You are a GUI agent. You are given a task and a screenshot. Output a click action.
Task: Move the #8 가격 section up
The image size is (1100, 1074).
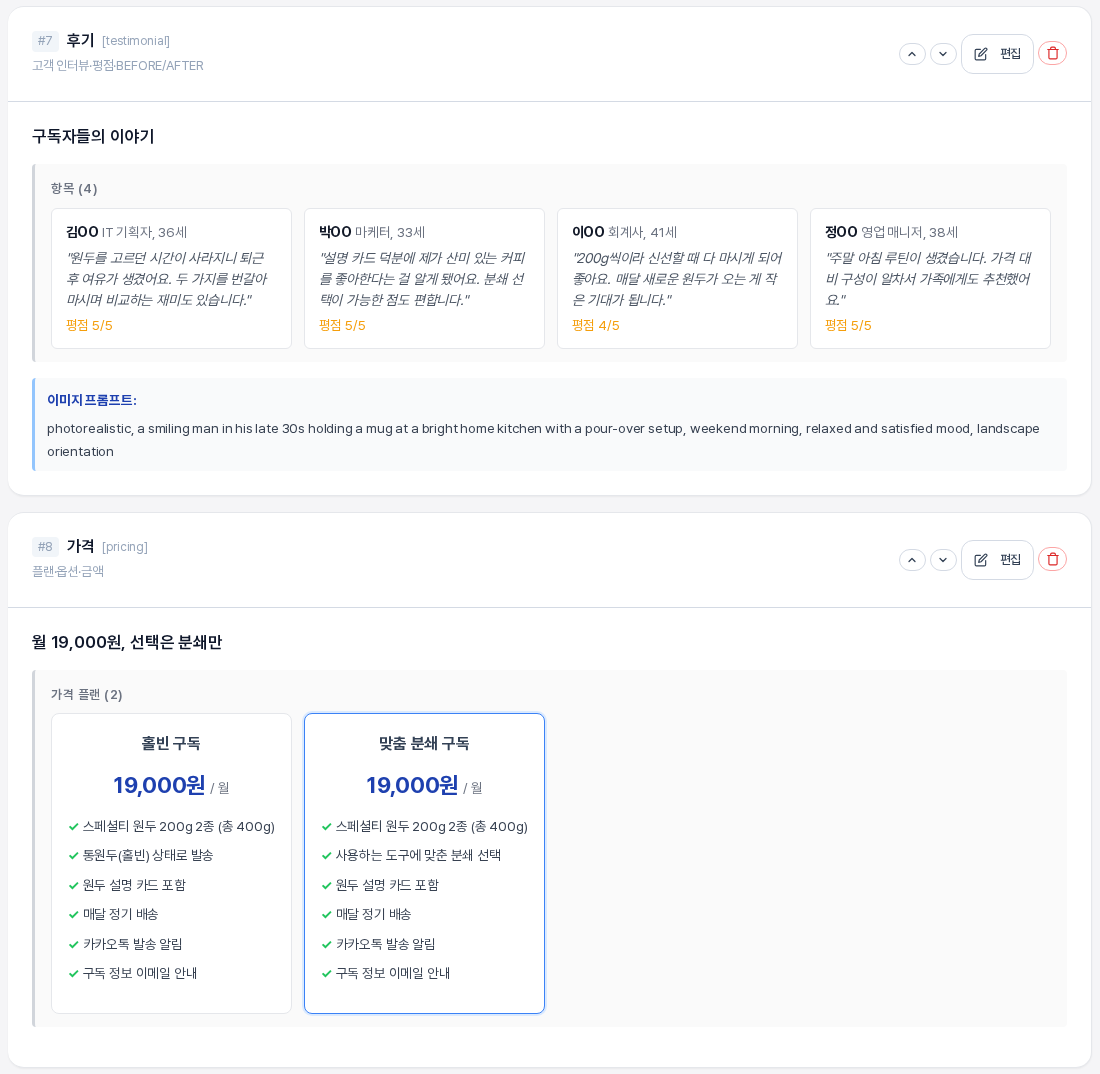point(912,560)
